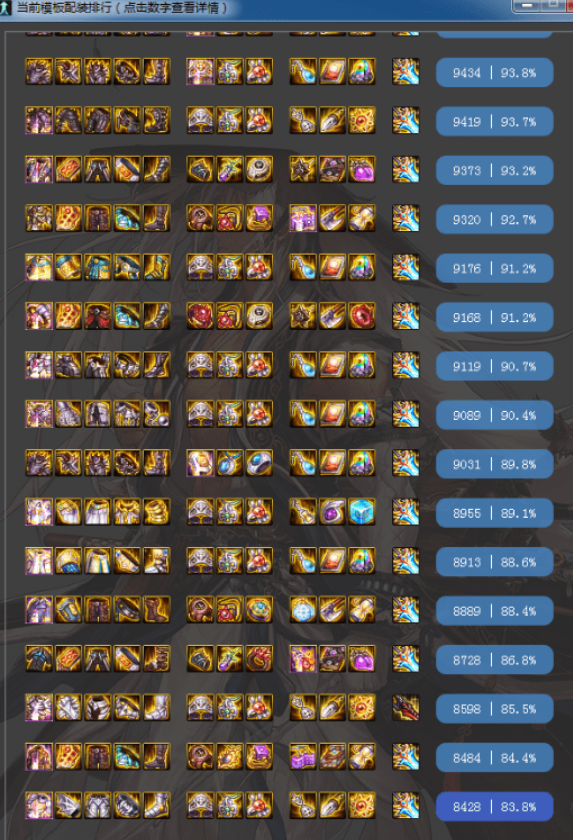This screenshot has height=840, width=573.
Task: Click the blue pendant necklace icon in the 9031 row
Action: tap(230, 463)
